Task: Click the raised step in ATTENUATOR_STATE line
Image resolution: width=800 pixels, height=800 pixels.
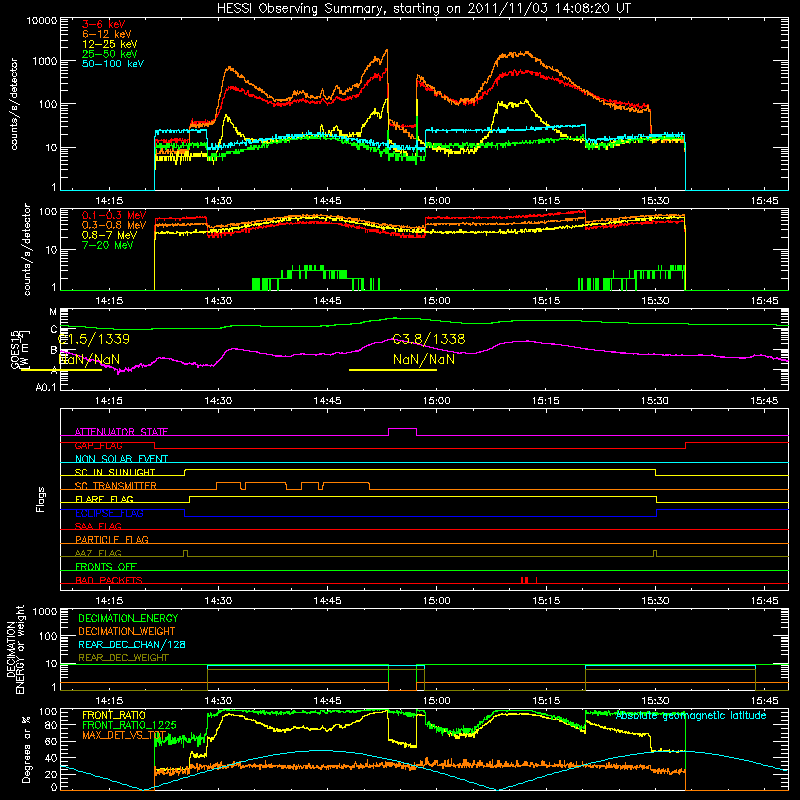Action: (403, 429)
